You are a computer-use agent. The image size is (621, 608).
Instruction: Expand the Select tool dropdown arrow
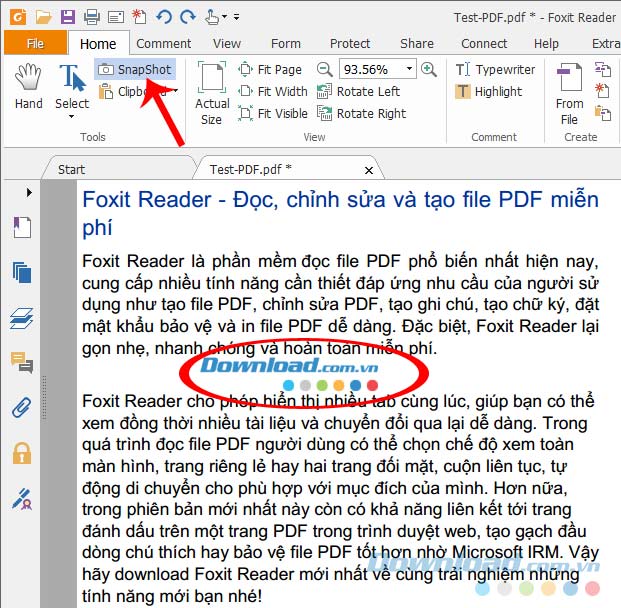[x=72, y=116]
